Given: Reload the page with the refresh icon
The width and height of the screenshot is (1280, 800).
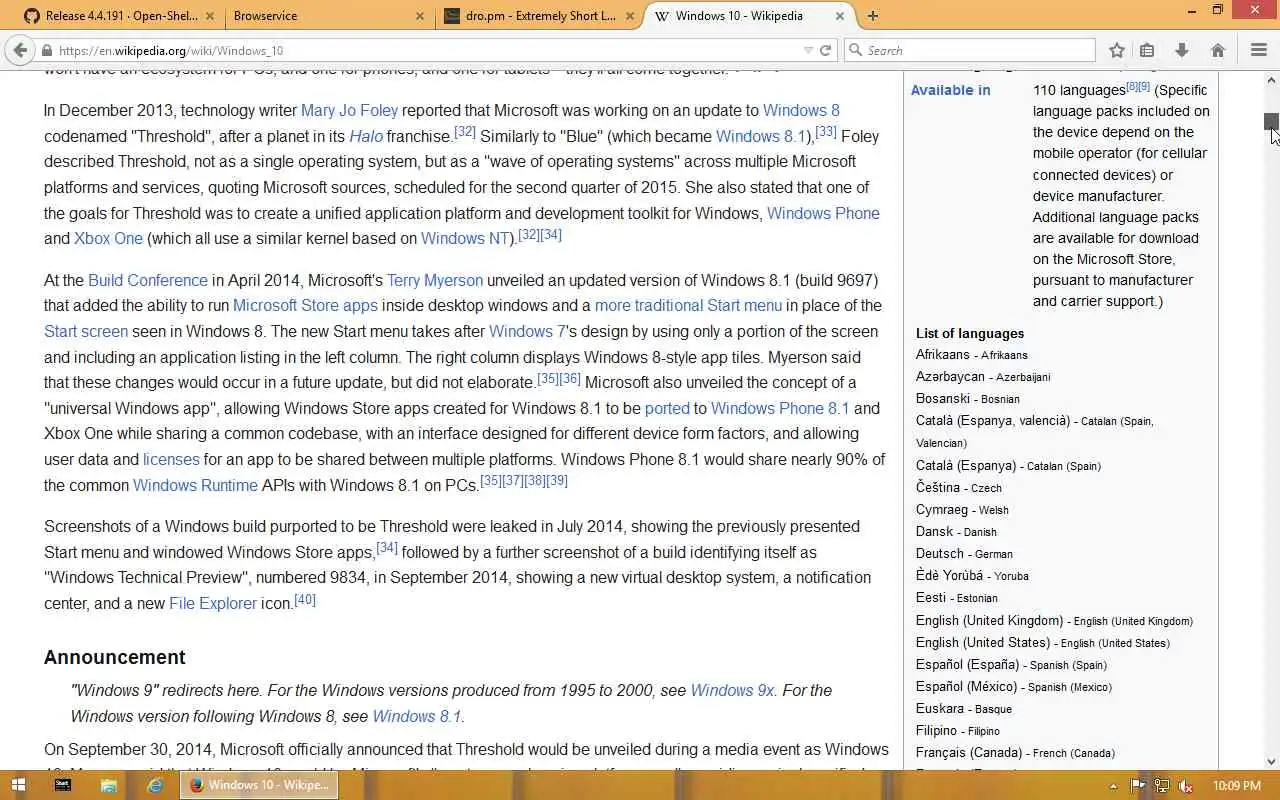Looking at the screenshot, I should point(826,50).
